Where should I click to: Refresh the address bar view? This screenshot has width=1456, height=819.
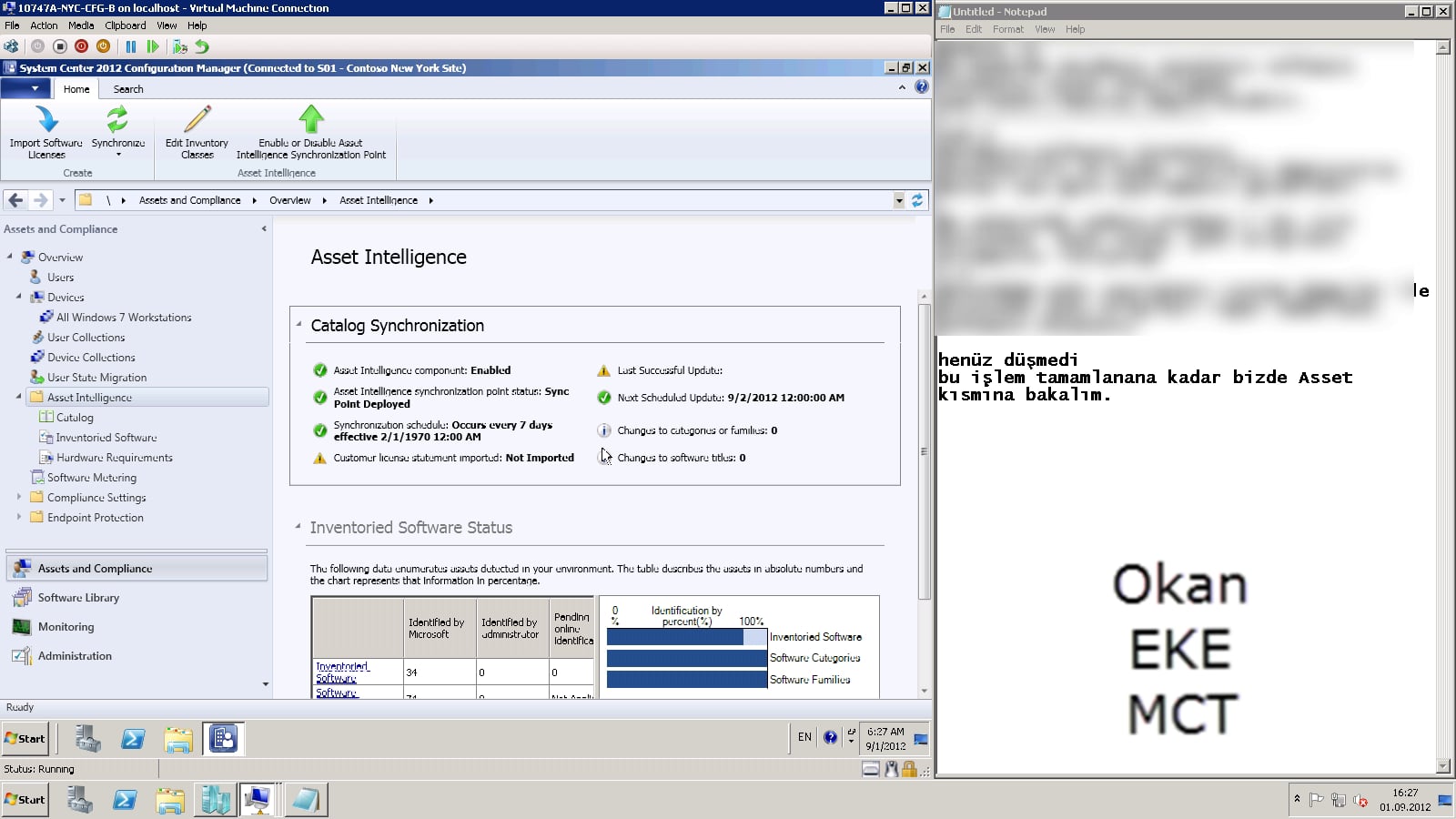[917, 200]
